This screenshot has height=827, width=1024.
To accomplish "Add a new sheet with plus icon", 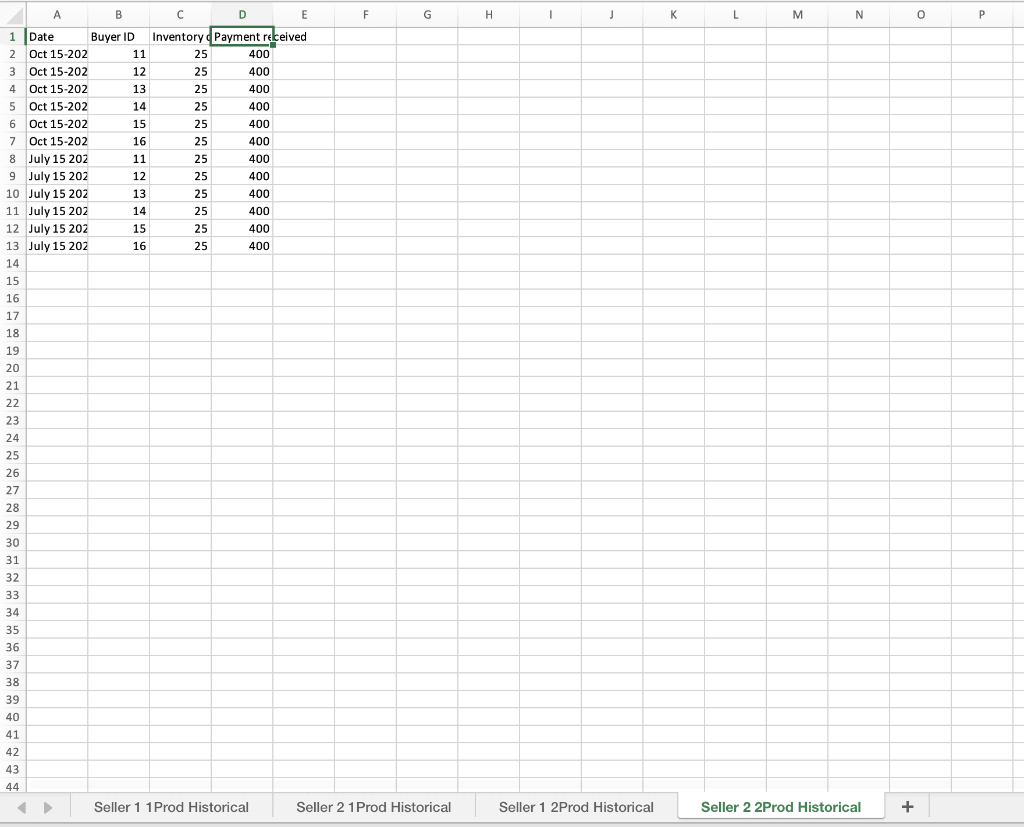I will click(x=907, y=807).
